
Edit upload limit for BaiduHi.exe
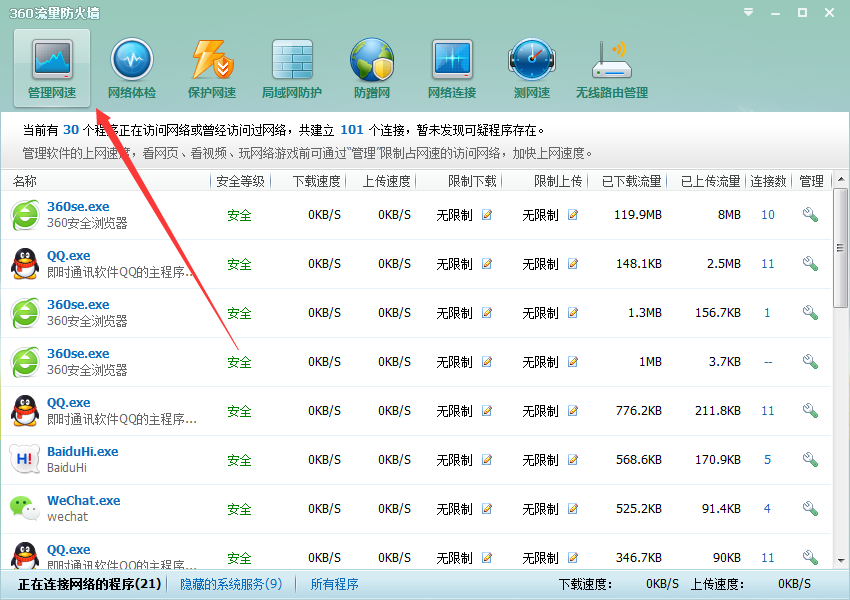[x=572, y=460]
